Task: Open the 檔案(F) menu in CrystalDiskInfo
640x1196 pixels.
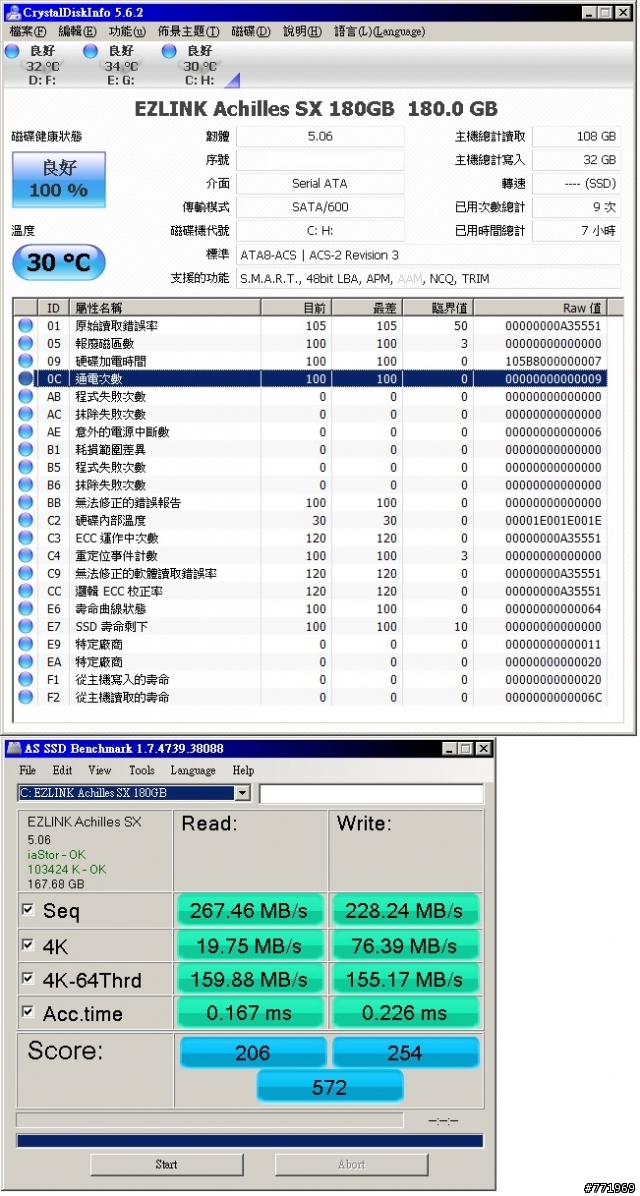Action: click(x=28, y=32)
